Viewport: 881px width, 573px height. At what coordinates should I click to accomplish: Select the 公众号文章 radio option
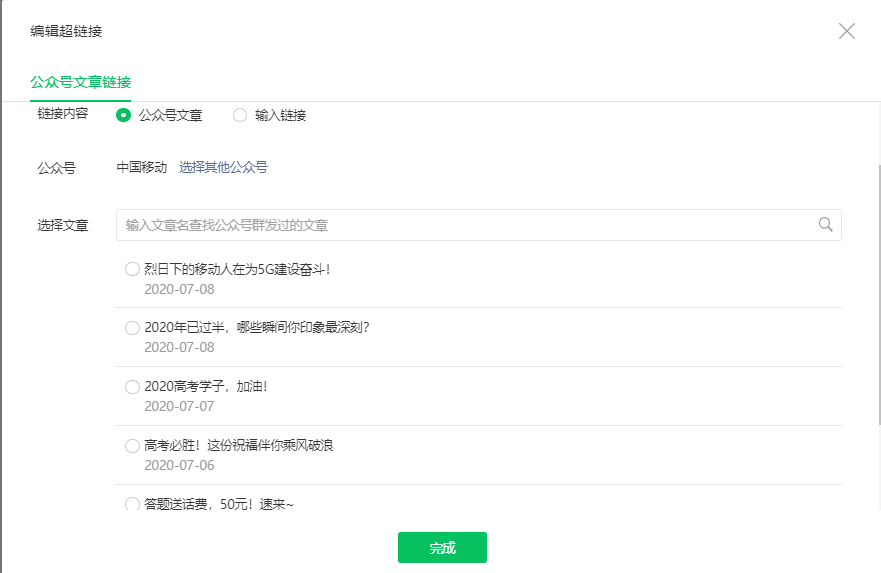[x=124, y=115]
